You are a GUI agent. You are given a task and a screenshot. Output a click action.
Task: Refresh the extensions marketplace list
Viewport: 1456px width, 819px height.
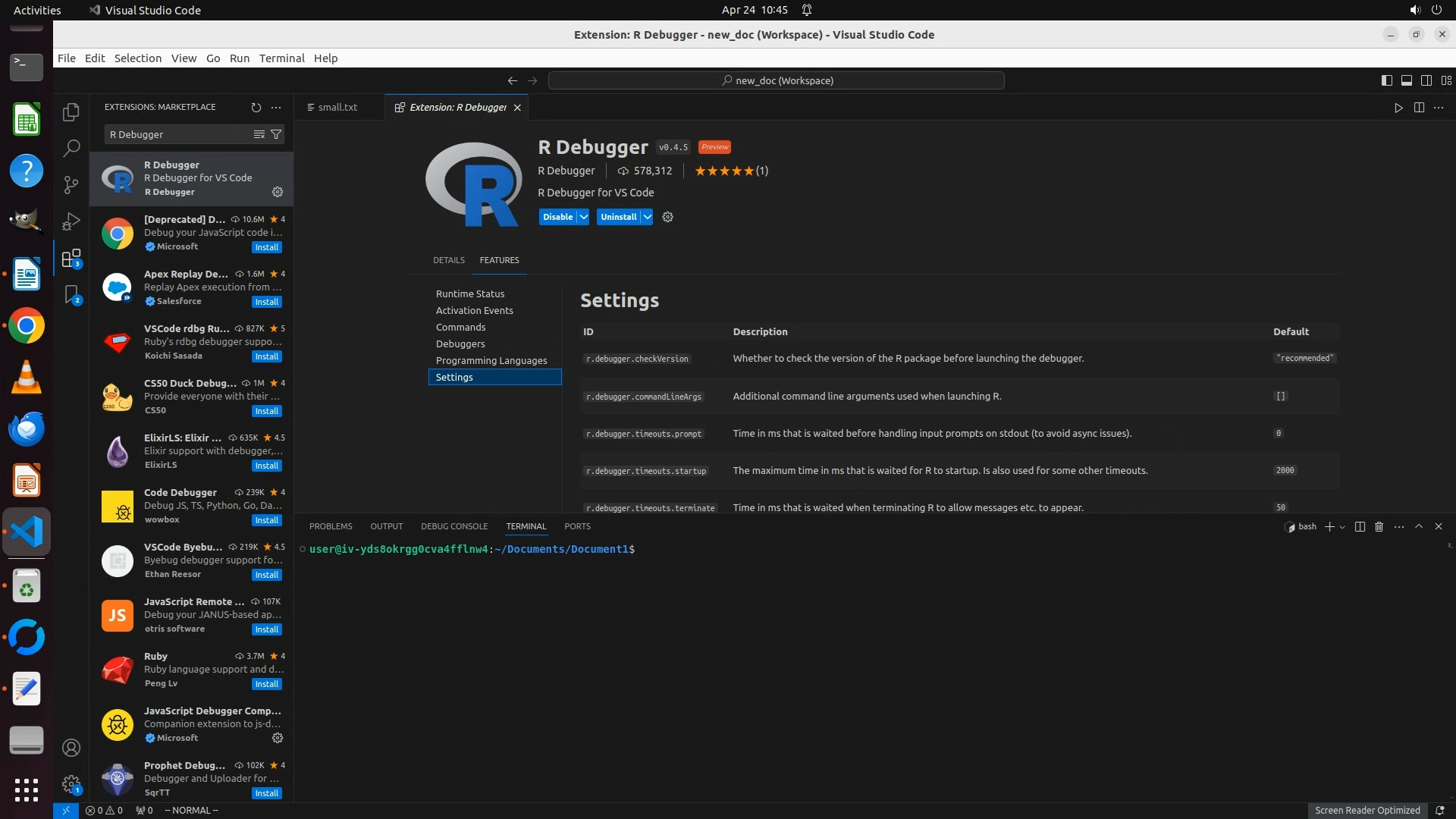click(x=256, y=108)
